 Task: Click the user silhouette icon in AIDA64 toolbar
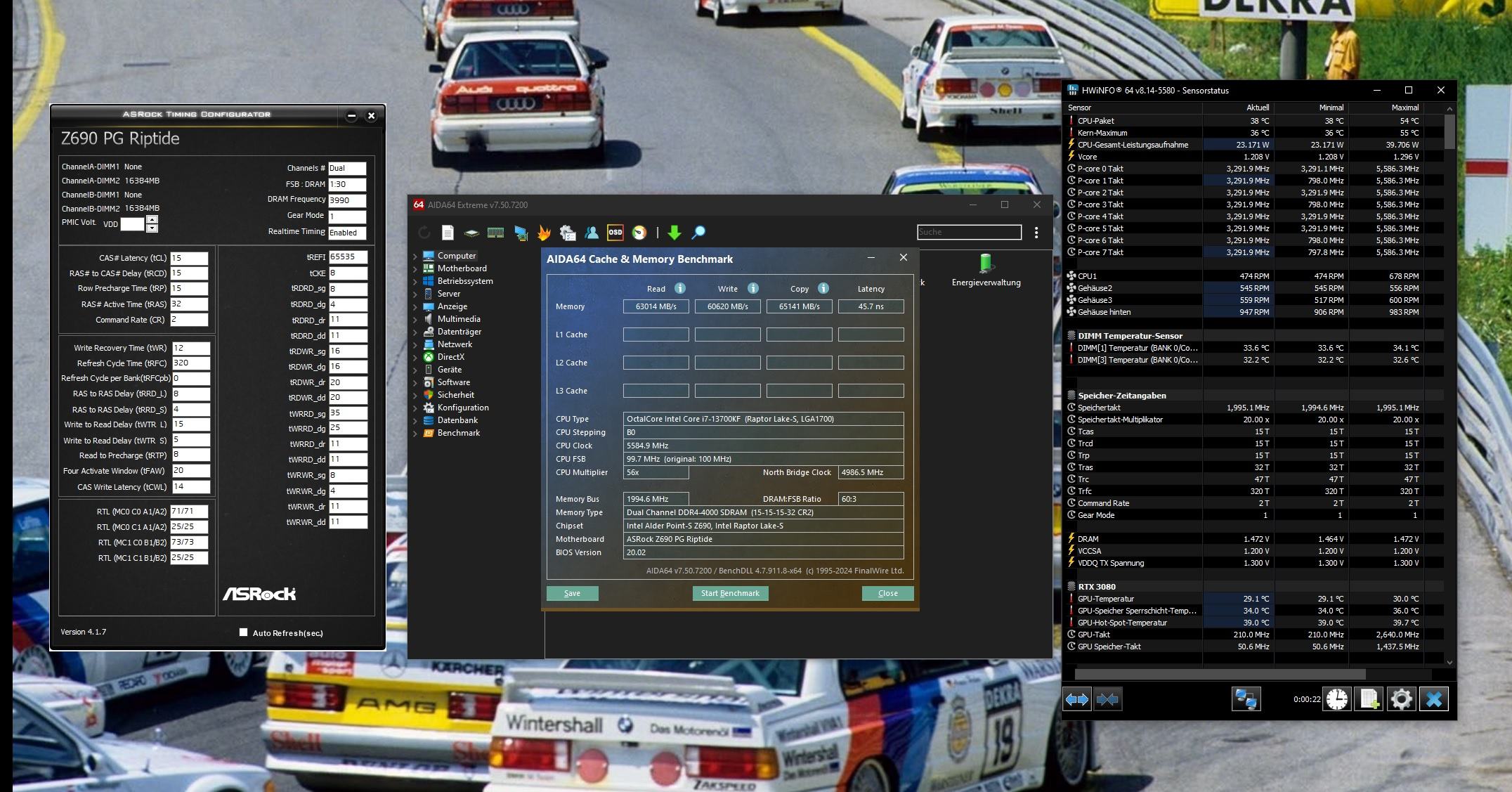[592, 233]
